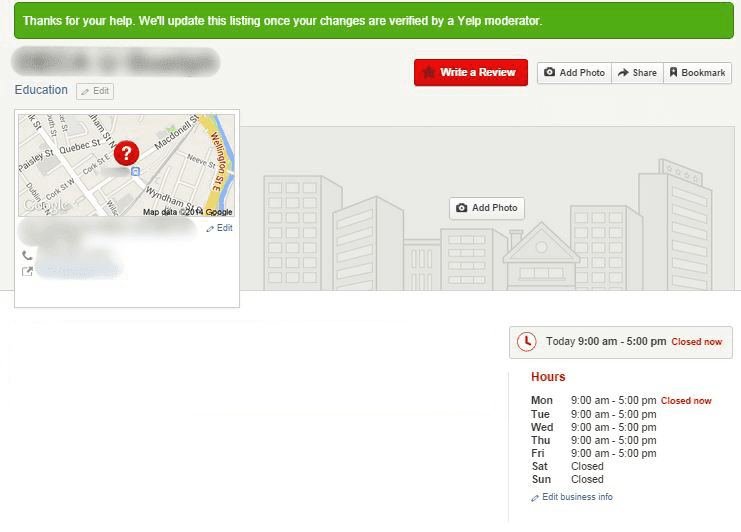This screenshot has height=532, width=741.
Task: Open the Education category link
Action: (41, 90)
